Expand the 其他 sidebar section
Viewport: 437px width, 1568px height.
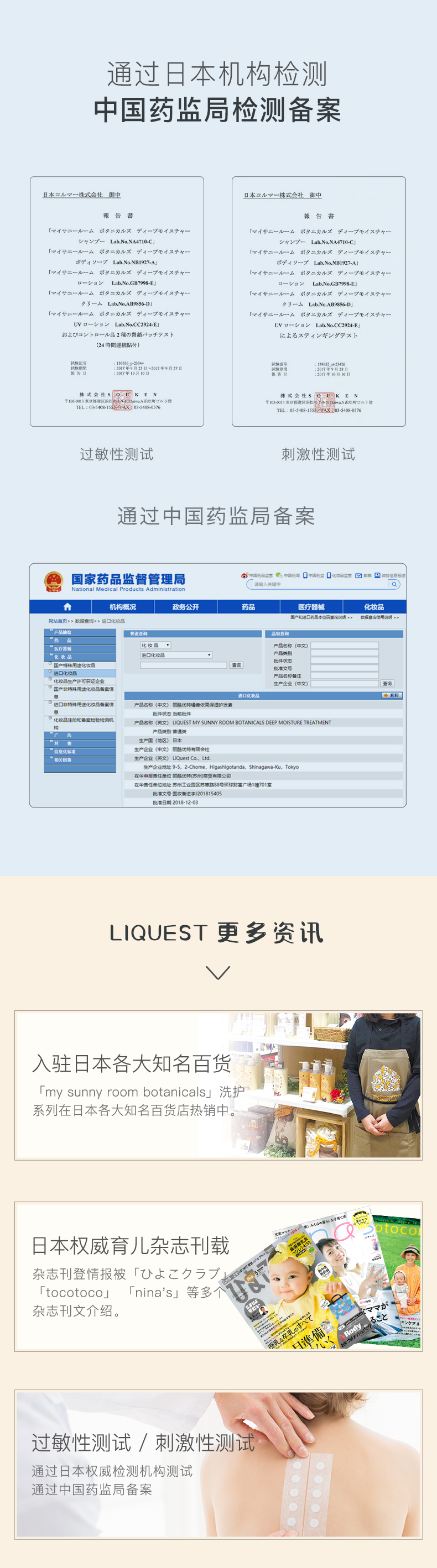tap(80, 743)
